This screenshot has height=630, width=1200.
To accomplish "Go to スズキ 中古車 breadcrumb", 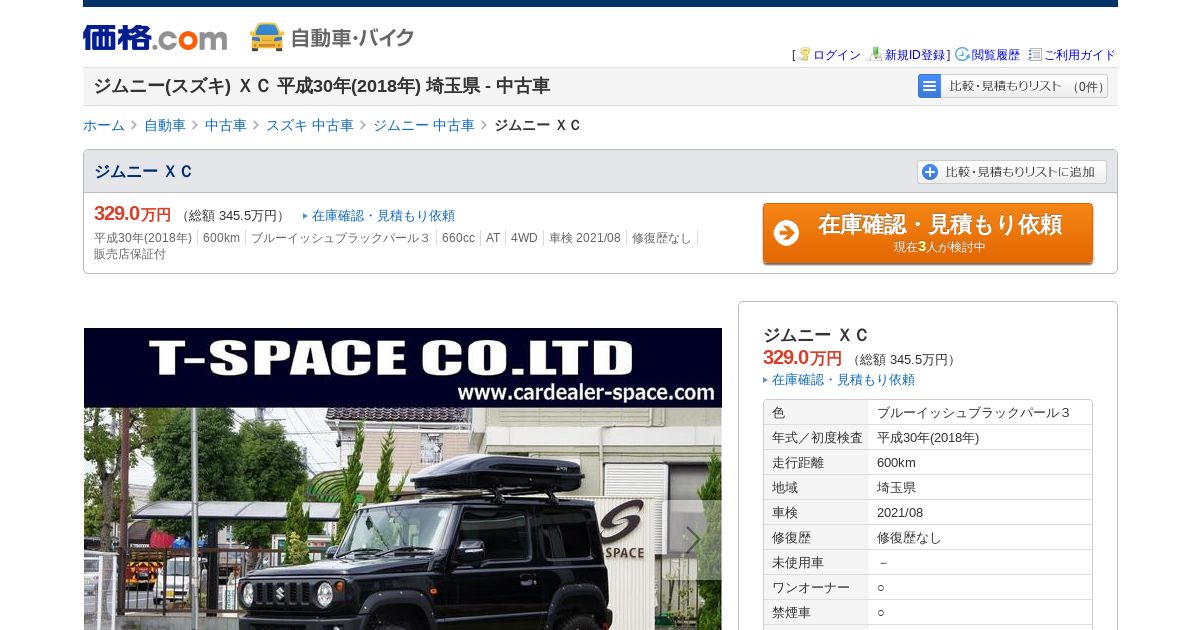I will (x=310, y=125).
